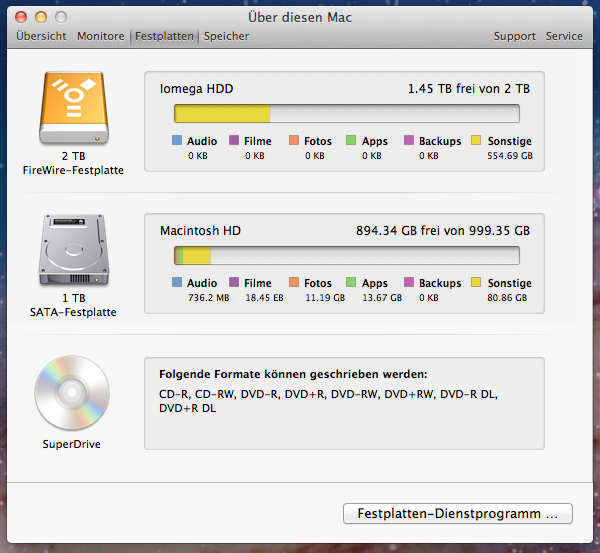Click the Iomega HDD volume name
The width and height of the screenshot is (600, 553).
click(x=196, y=89)
